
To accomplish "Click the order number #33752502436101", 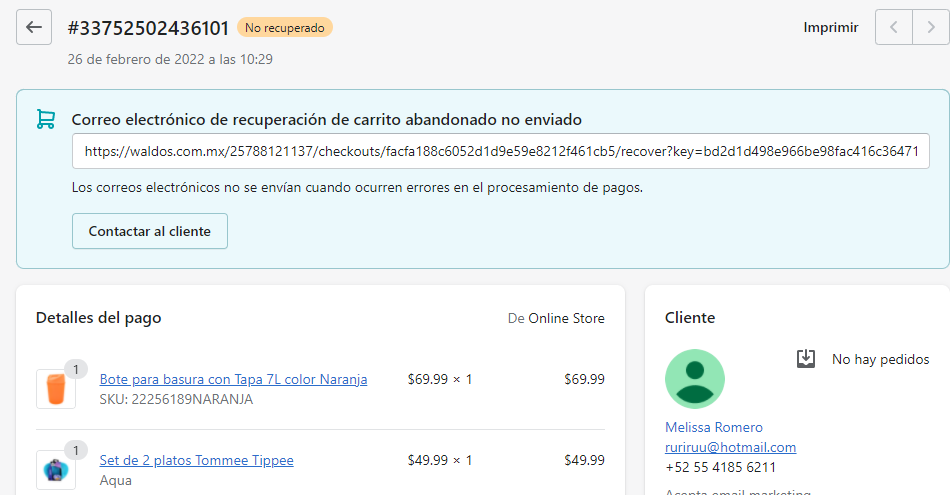I will click(x=148, y=28).
